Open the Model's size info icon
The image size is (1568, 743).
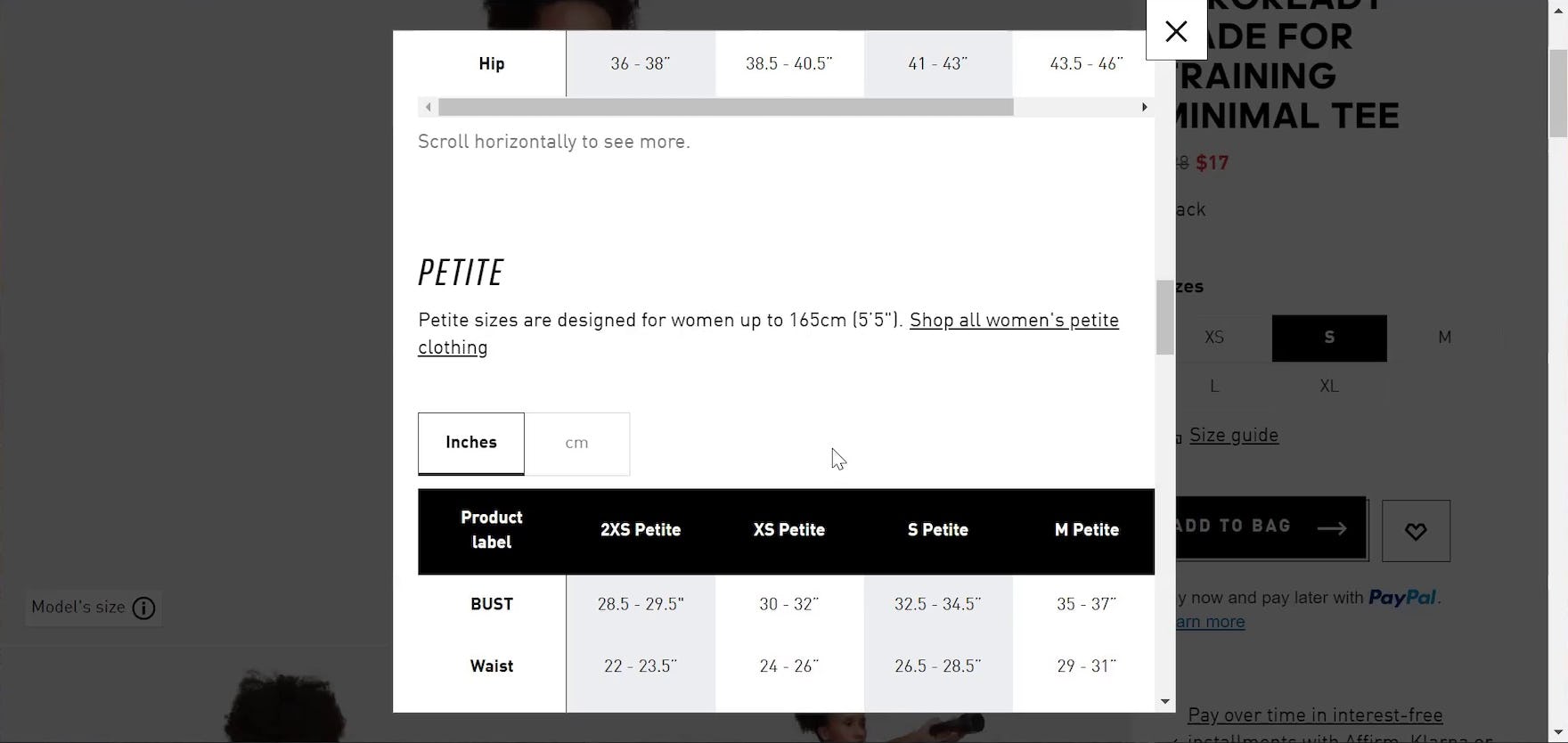click(x=143, y=608)
